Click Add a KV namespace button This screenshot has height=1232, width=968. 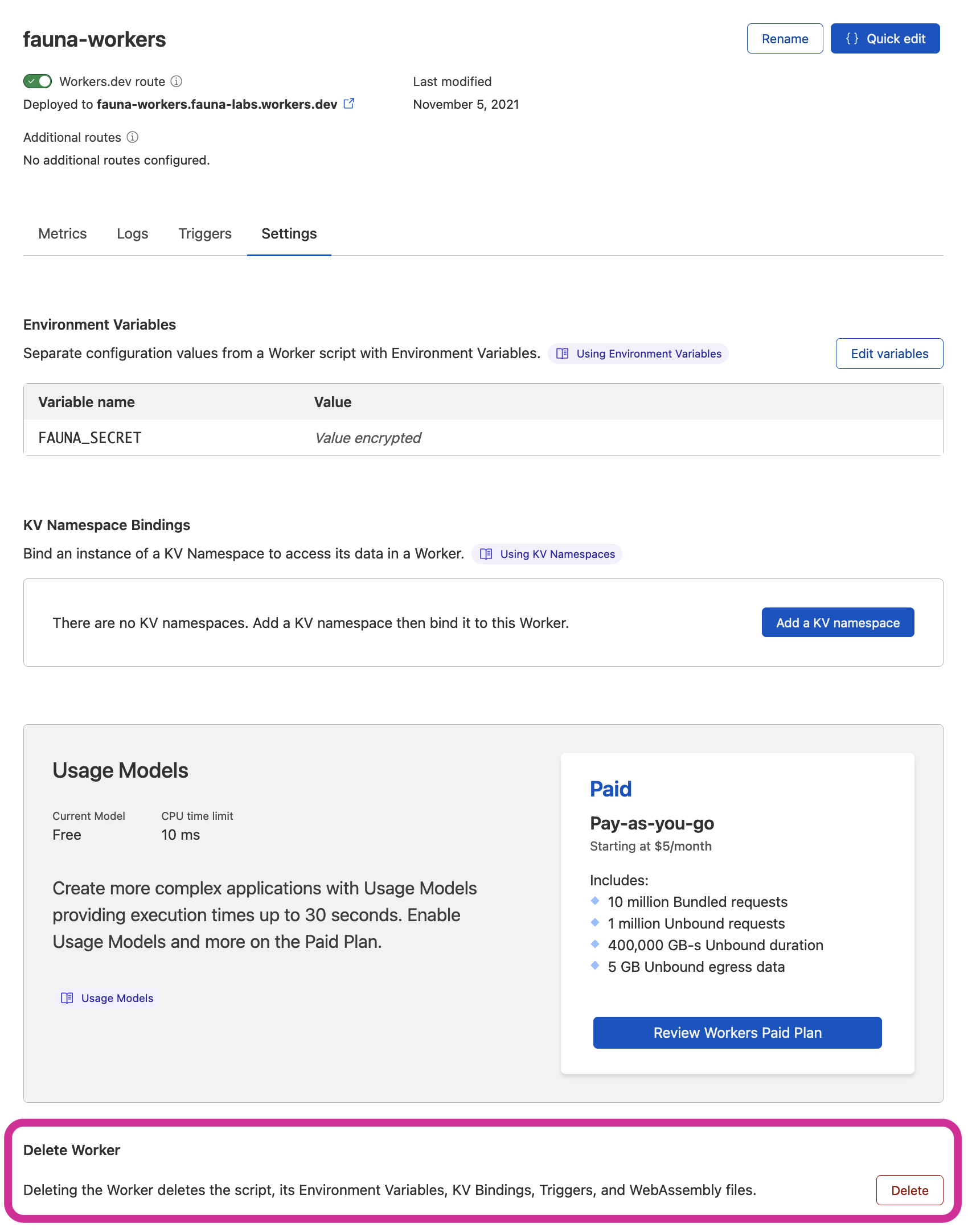coord(838,623)
